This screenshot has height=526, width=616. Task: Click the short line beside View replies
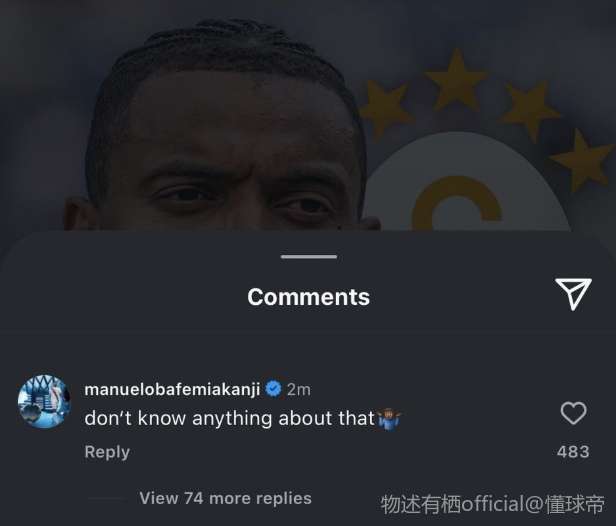[x=107, y=499]
